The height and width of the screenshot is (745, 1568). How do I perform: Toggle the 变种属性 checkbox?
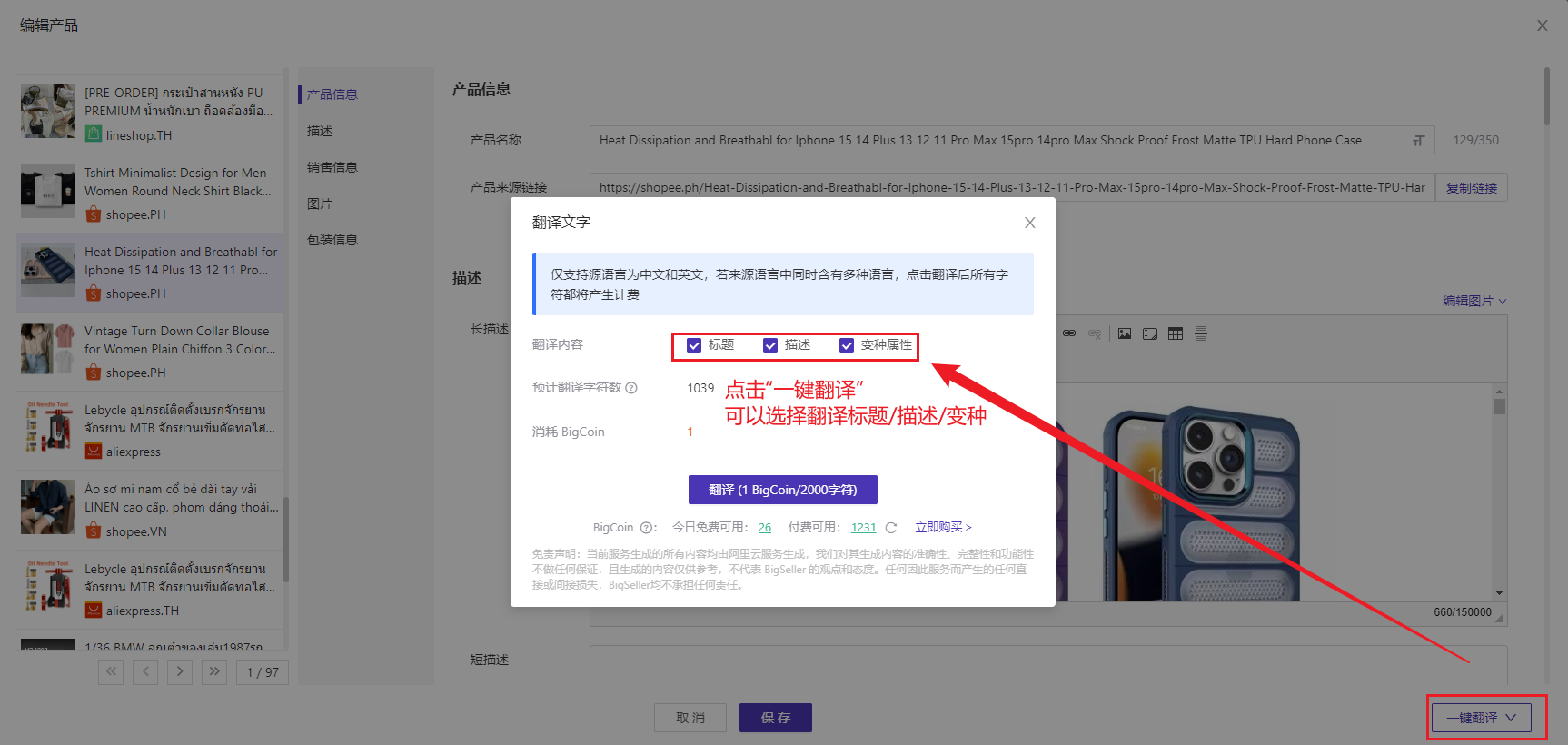point(847,345)
